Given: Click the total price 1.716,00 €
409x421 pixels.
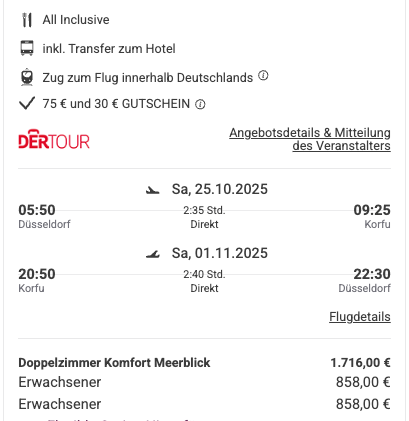Looking at the screenshot, I should pos(360,363).
